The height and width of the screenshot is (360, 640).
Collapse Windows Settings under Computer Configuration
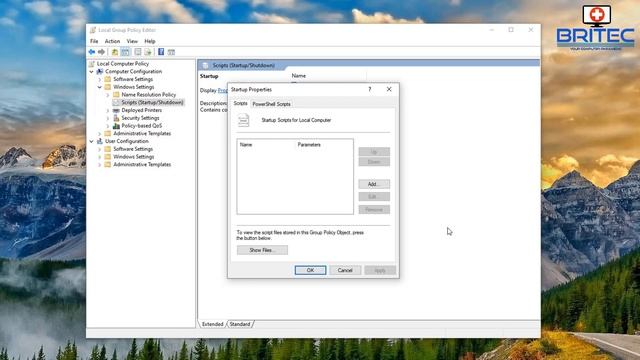click(x=100, y=87)
